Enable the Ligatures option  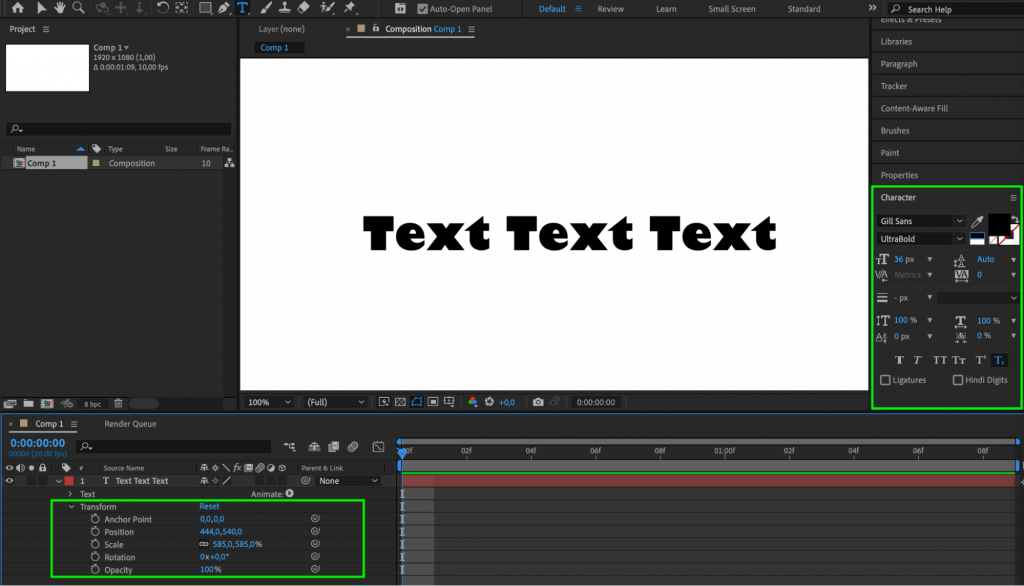[885, 380]
